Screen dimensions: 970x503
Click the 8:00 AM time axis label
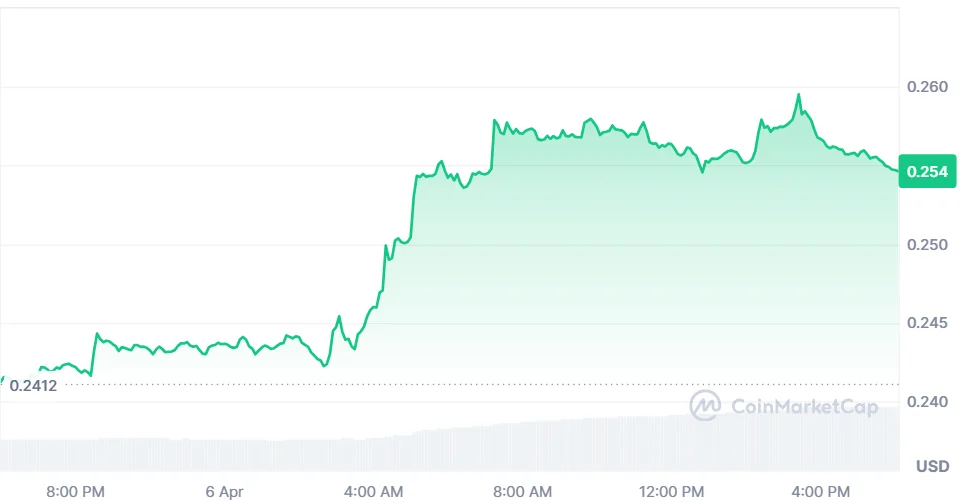pos(523,491)
